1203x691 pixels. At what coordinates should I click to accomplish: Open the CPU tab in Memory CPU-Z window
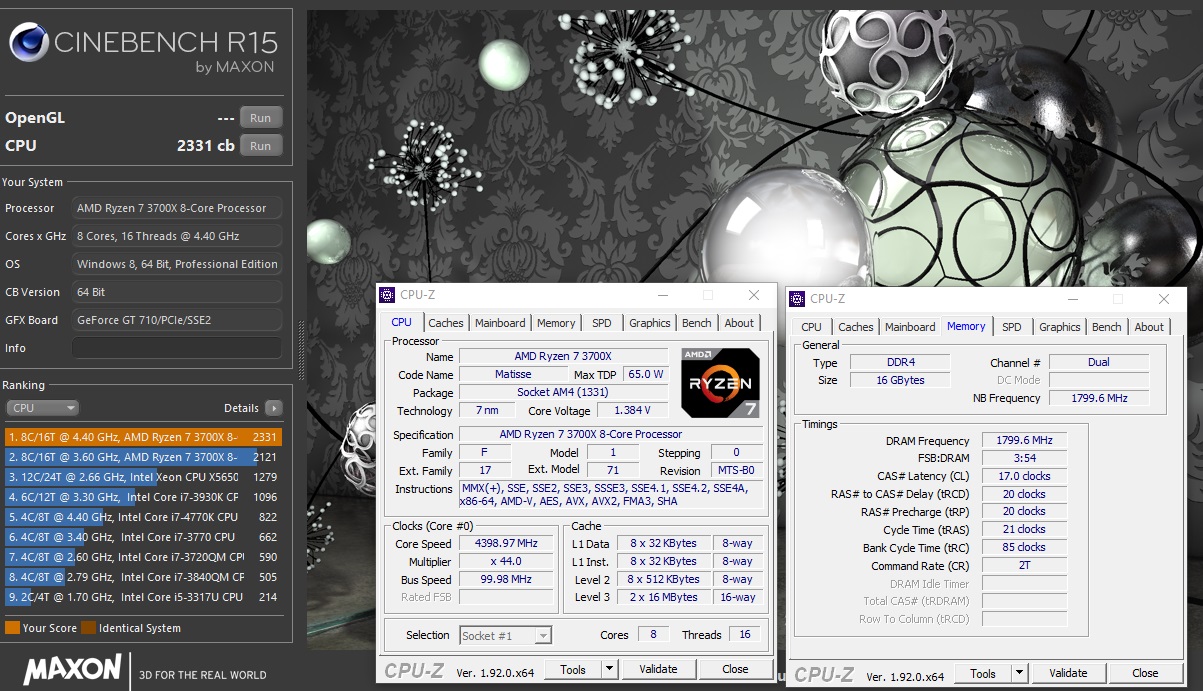[812, 327]
